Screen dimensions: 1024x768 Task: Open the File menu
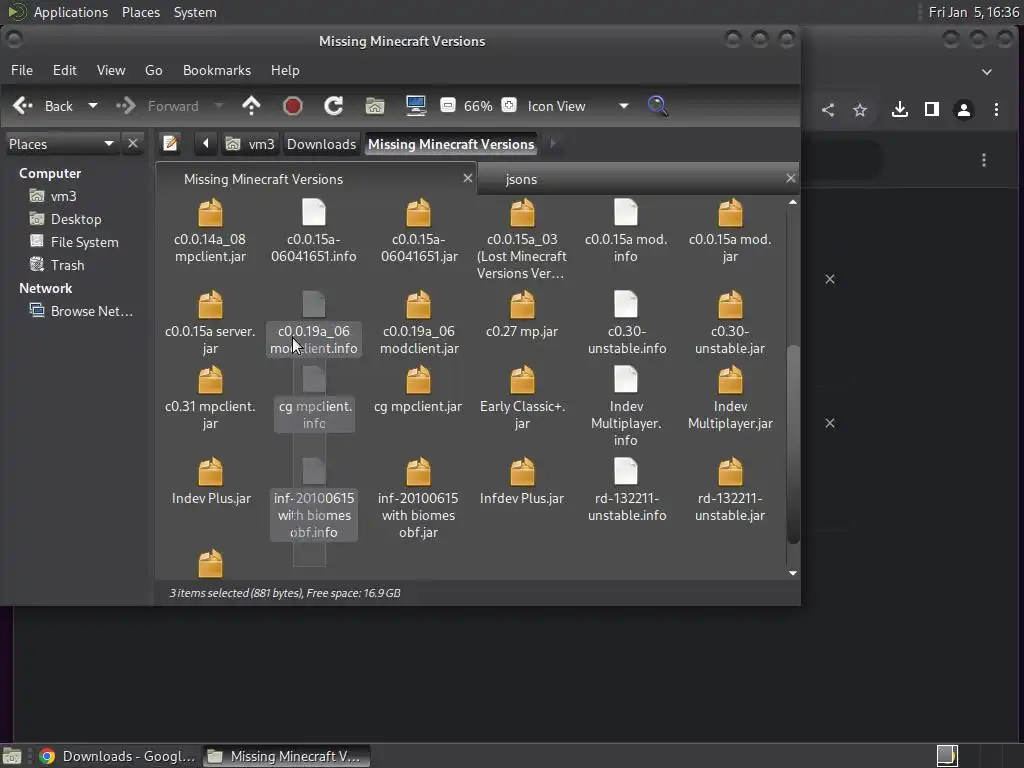point(22,70)
